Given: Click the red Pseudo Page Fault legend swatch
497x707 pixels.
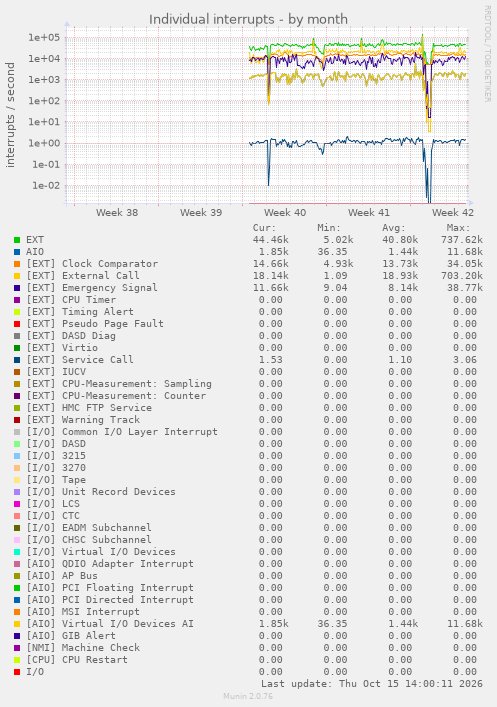Looking at the screenshot, I should pos(17,324).
